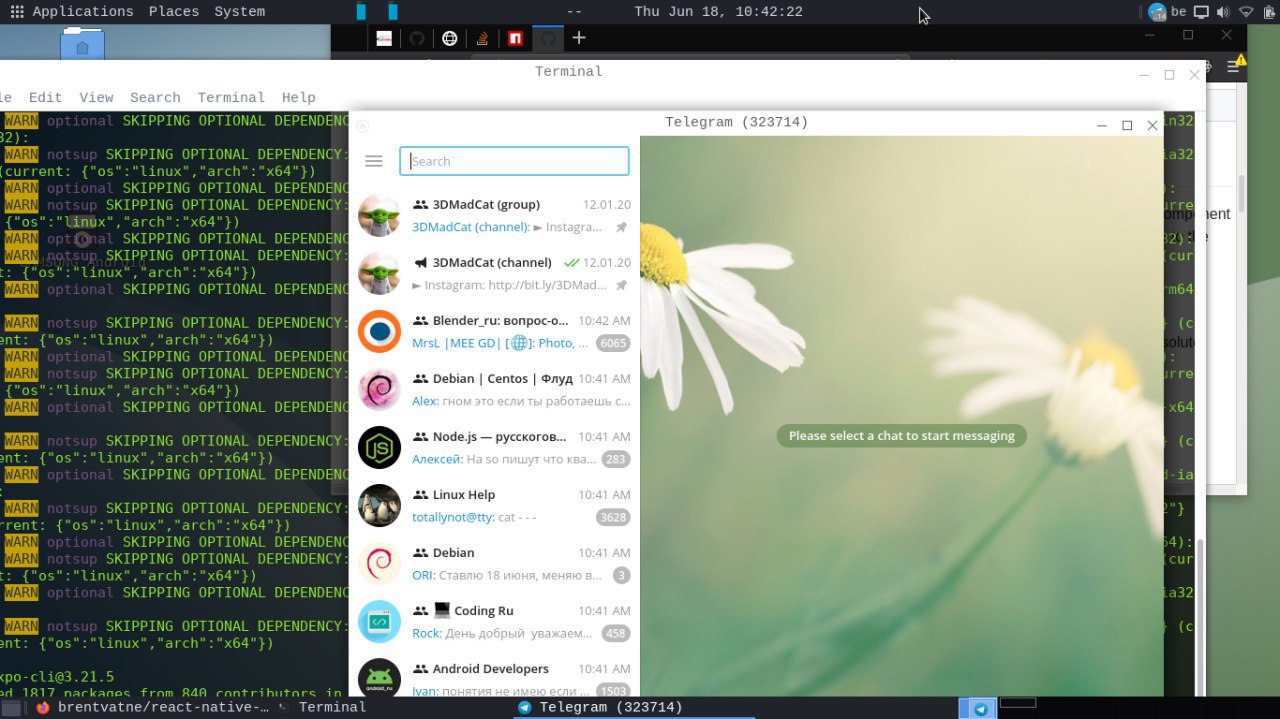
Task: Click the Coding Ru chat avatar
Action: click(x=379, y=621)
